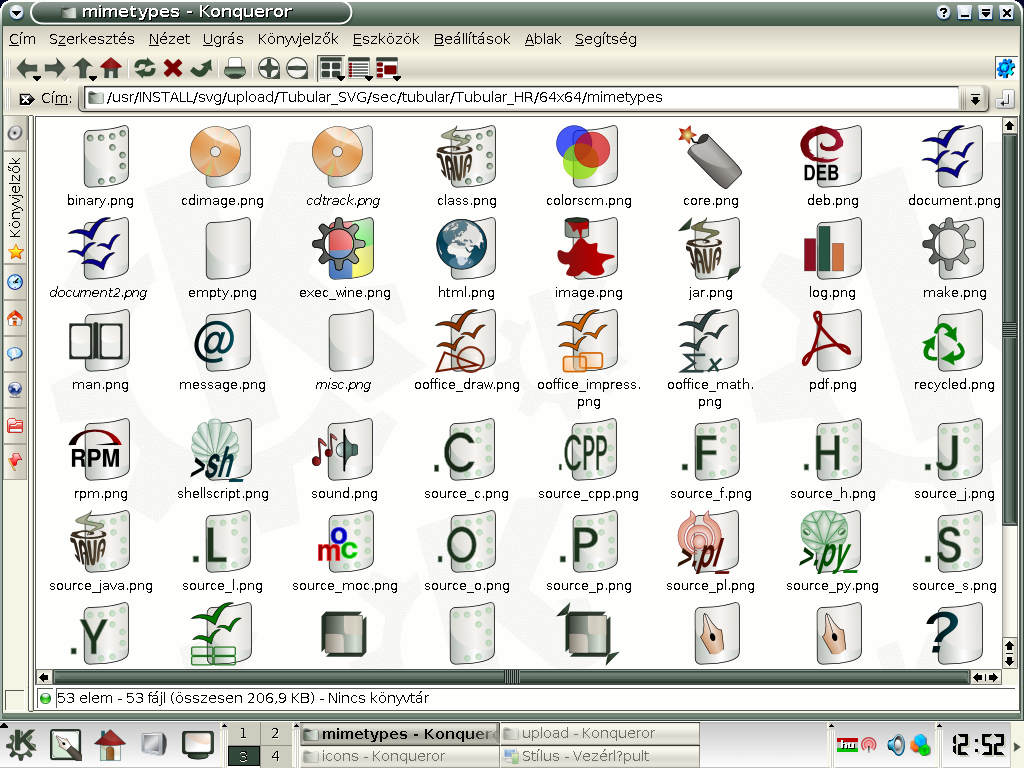Switch to icons - Konqueror window

click(x=400, y=756)
